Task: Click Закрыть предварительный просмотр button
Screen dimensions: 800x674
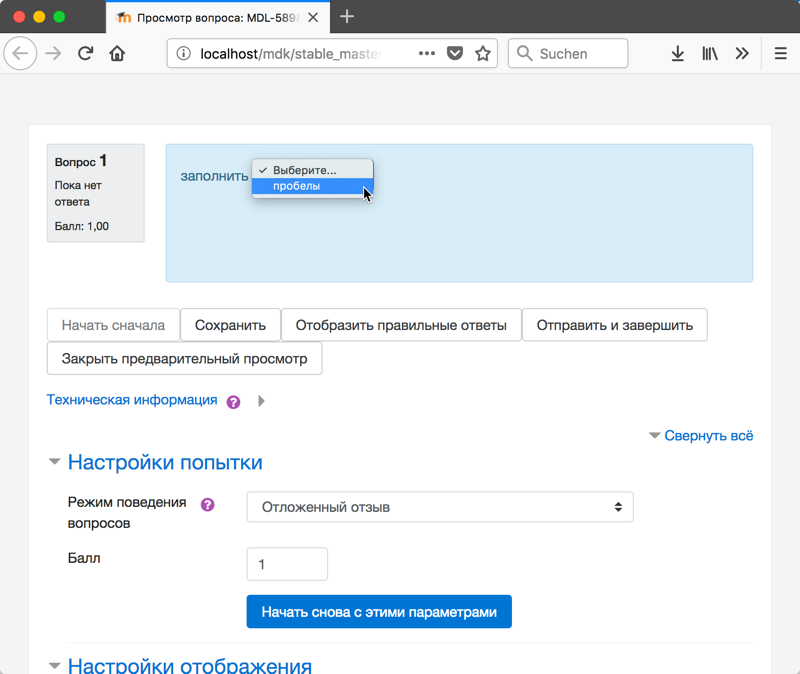Action: (x=184, y=359)
